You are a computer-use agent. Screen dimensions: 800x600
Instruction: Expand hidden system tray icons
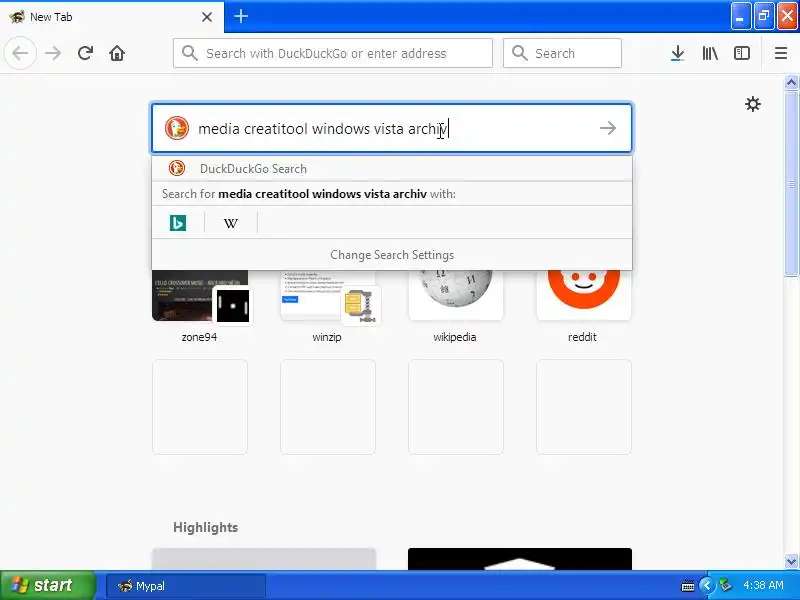click(x=707, y=585)
